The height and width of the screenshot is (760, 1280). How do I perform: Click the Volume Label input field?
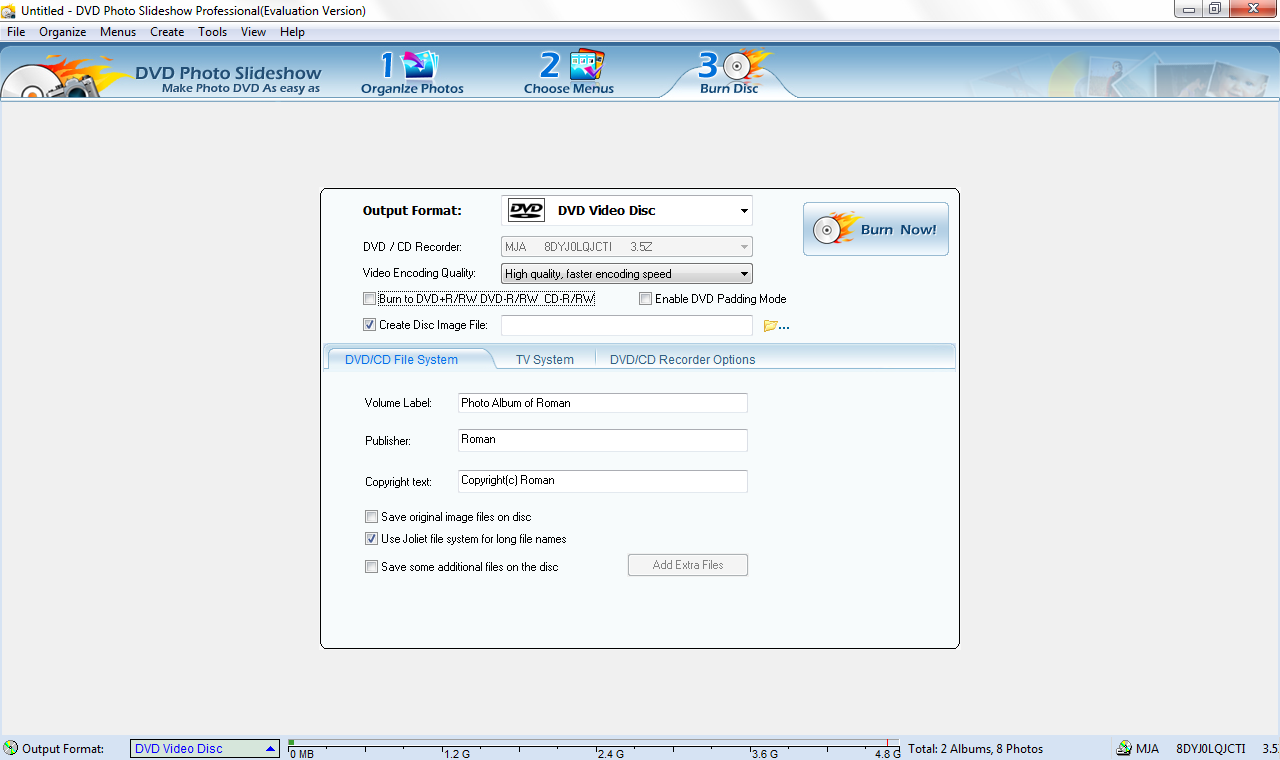(603, 403)
